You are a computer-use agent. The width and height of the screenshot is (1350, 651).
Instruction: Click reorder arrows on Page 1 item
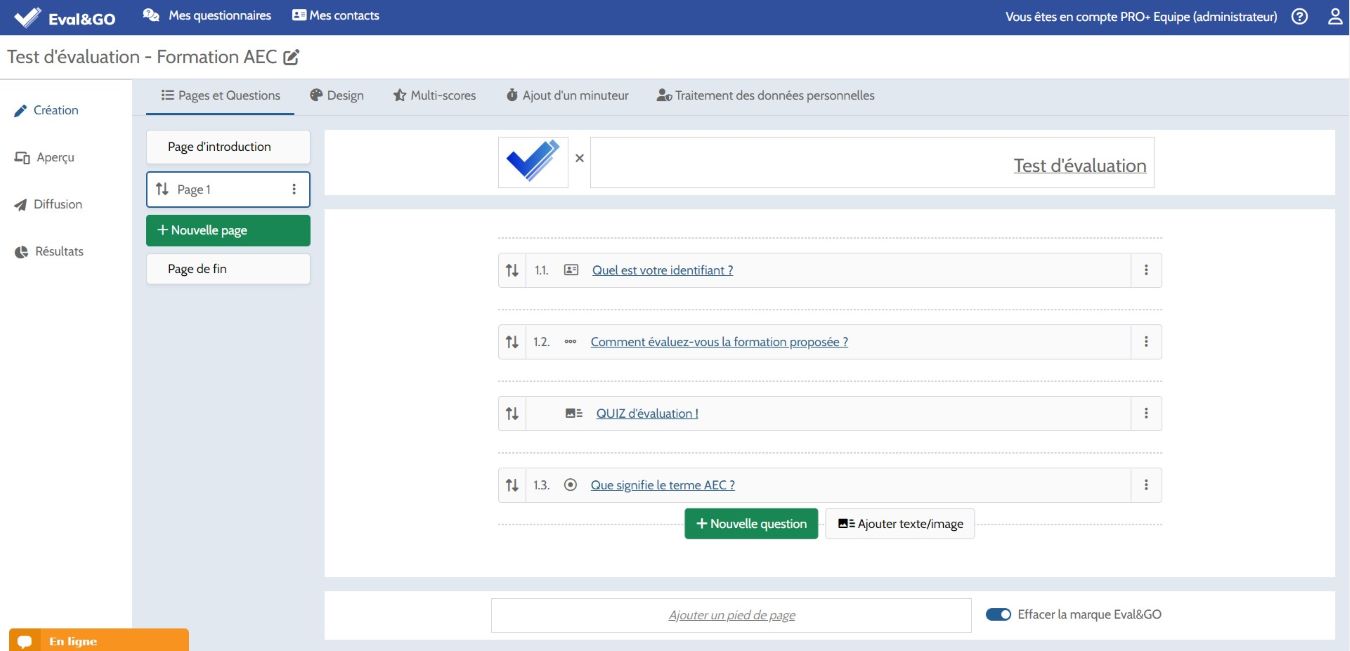(162, 189)
